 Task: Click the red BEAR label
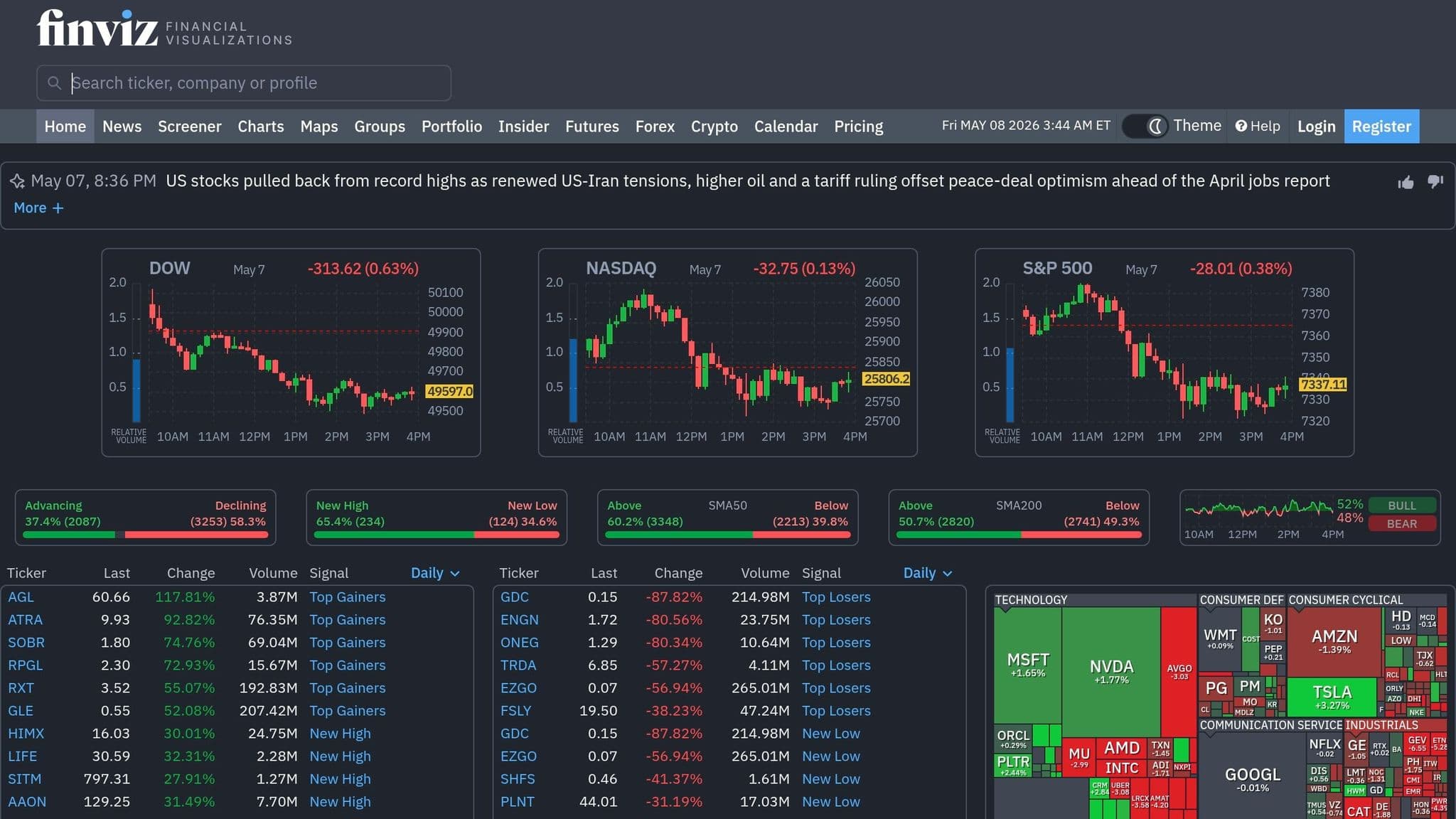[x=1402, y=524]
